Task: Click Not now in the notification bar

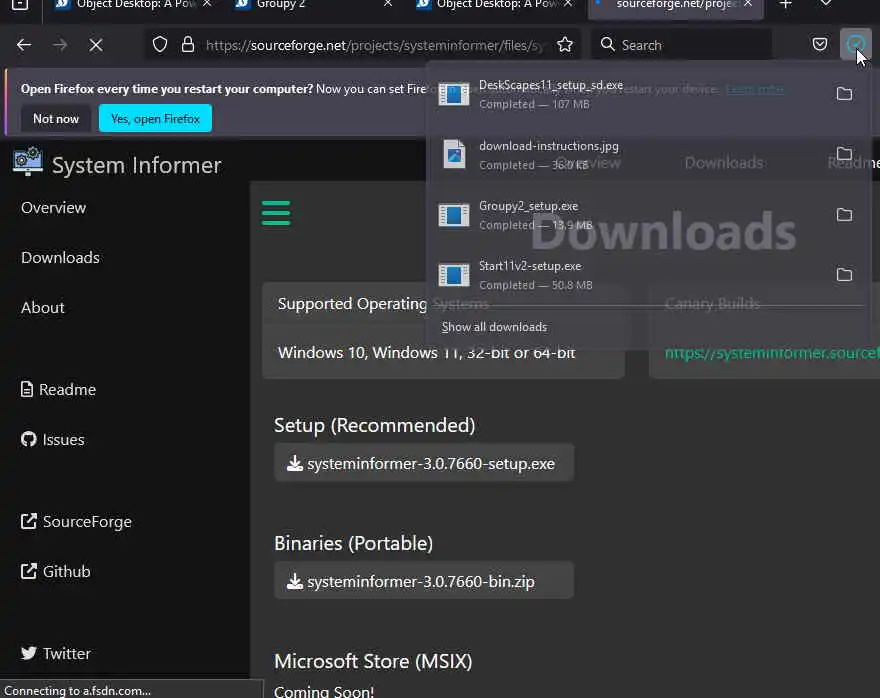Action: coord(56,119)
